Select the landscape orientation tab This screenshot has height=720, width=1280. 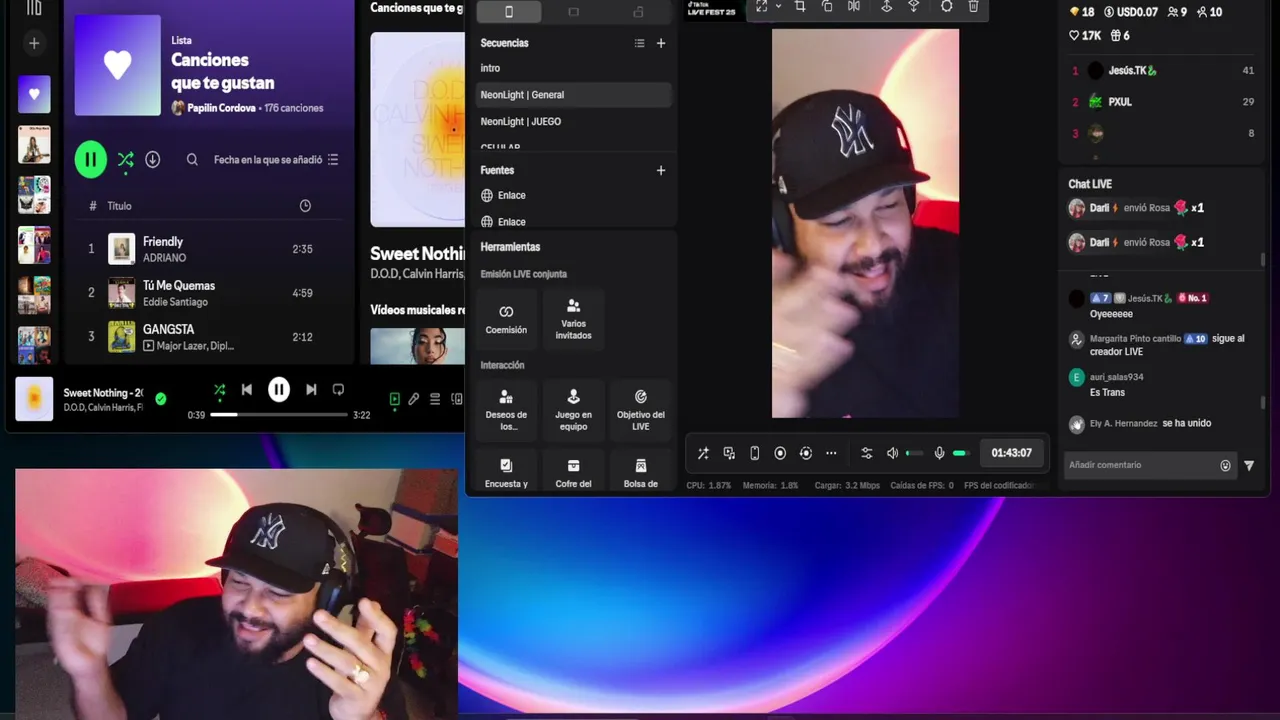[x=573, y=11]
